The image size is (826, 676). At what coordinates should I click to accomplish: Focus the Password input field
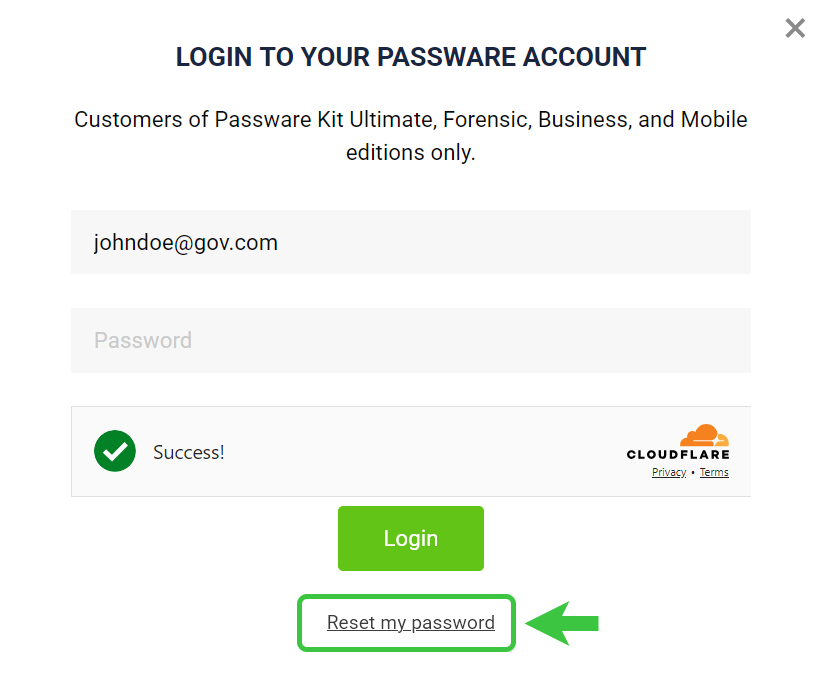tap(411, 340)
